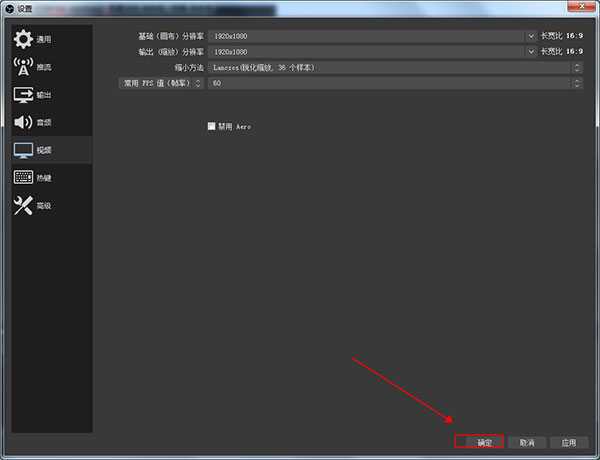
Task: Click the 长宽比 16:9 text beside base resolution
Action: tap(562, 36)
